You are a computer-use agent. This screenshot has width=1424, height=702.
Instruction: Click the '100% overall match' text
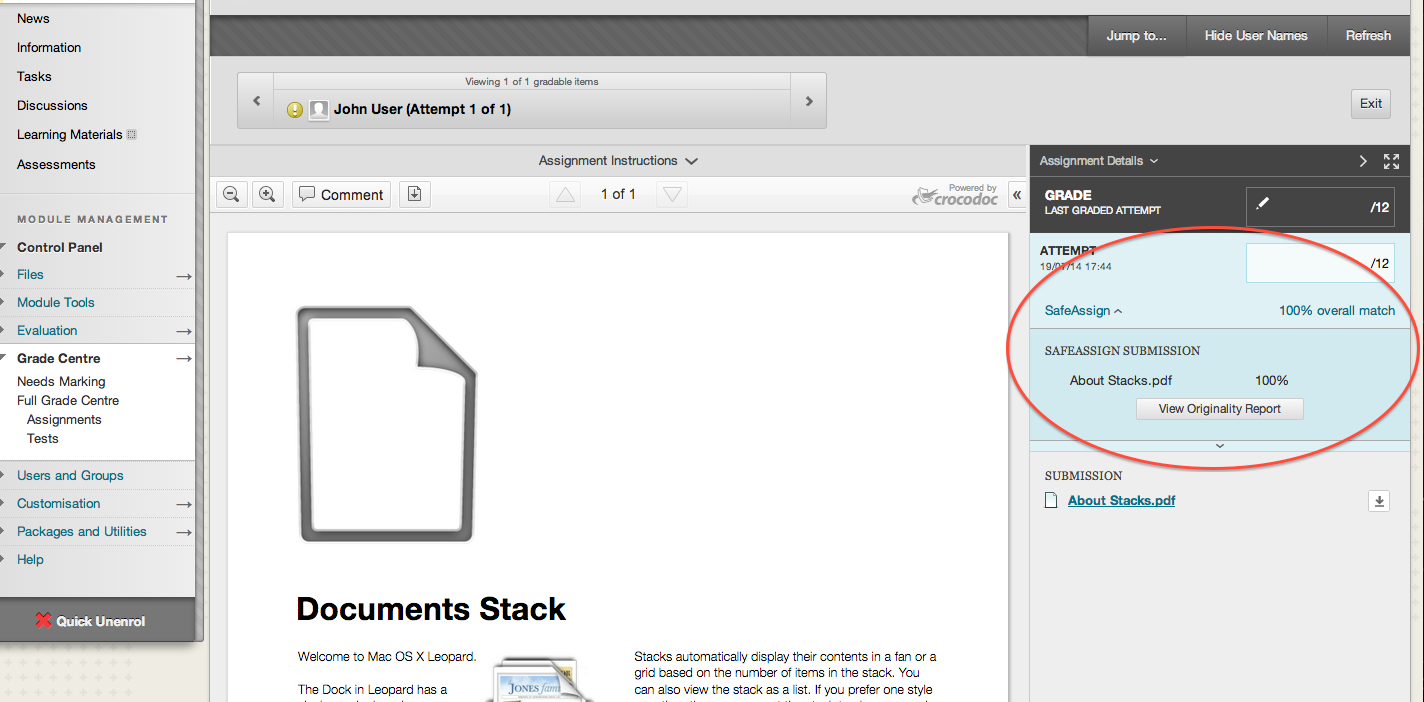point(1337,311)
